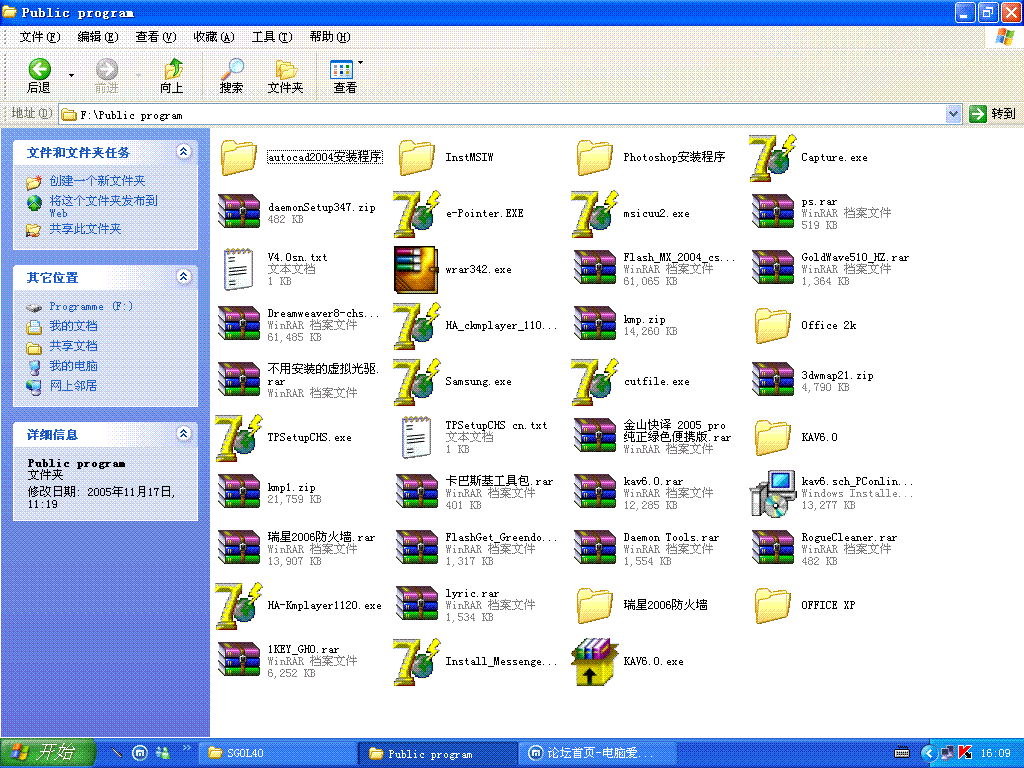
Task: Select the ps.rar archive icon
Action: [x=773, y=213]
